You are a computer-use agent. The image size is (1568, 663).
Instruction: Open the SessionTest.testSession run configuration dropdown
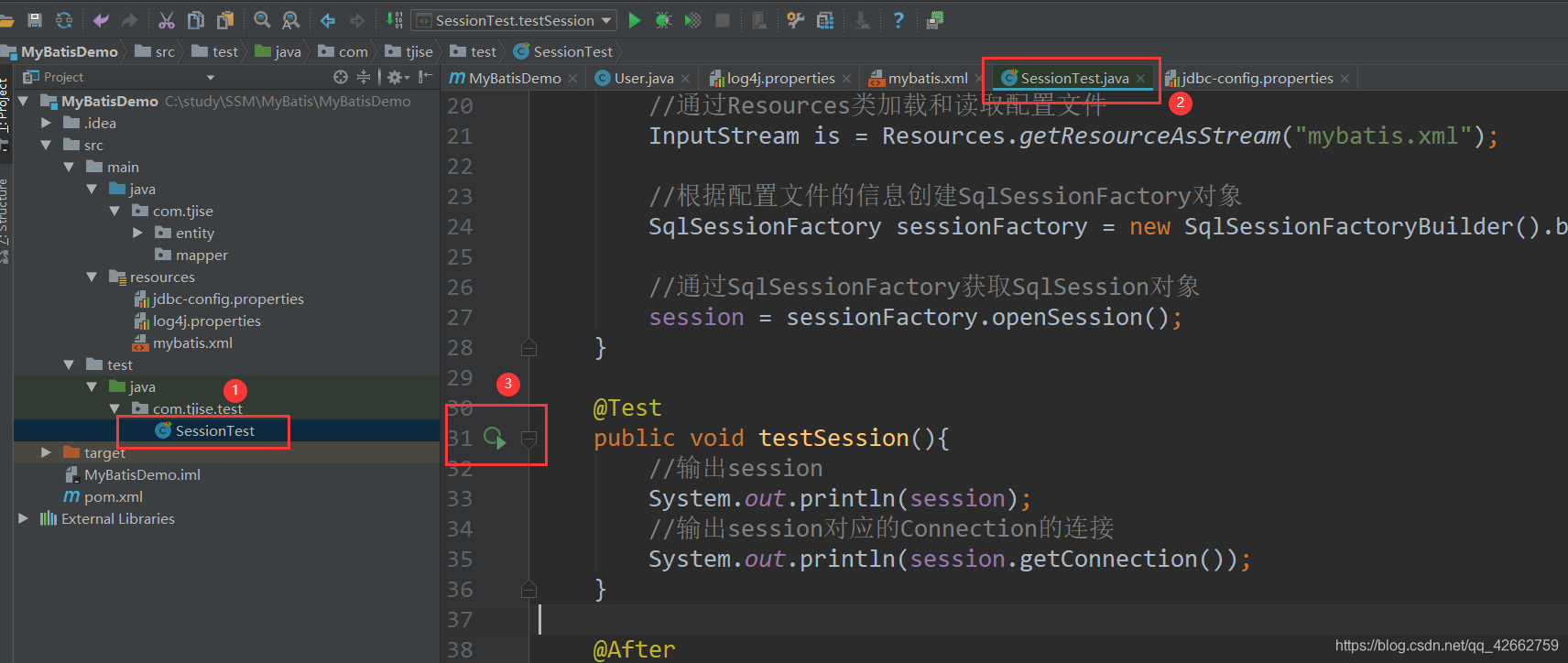pyautogui.click(x=515, y=20)
